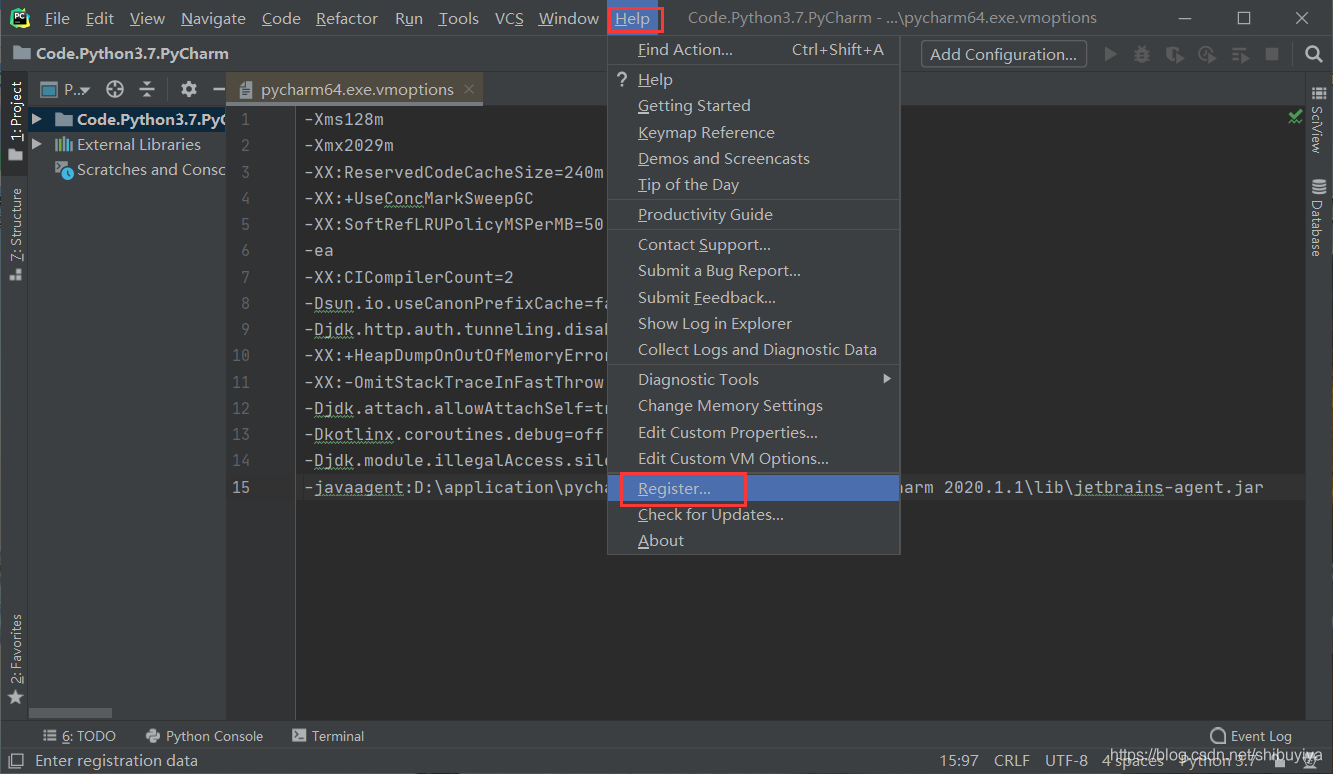Image resolution: width=1333 pixels, height=774 pixels.
Task: Open the Database side panel
Action: [1318, 218]
